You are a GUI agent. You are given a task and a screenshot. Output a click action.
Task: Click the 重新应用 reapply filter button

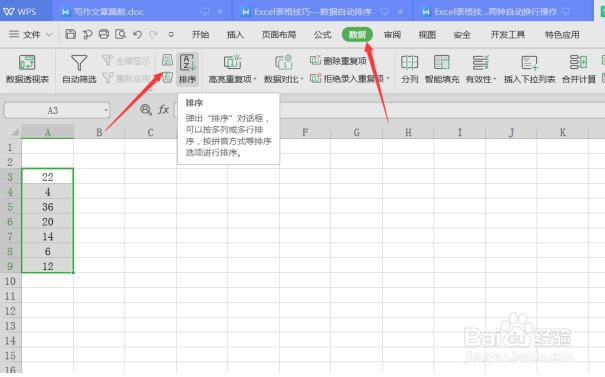click(x=126, y=78)
